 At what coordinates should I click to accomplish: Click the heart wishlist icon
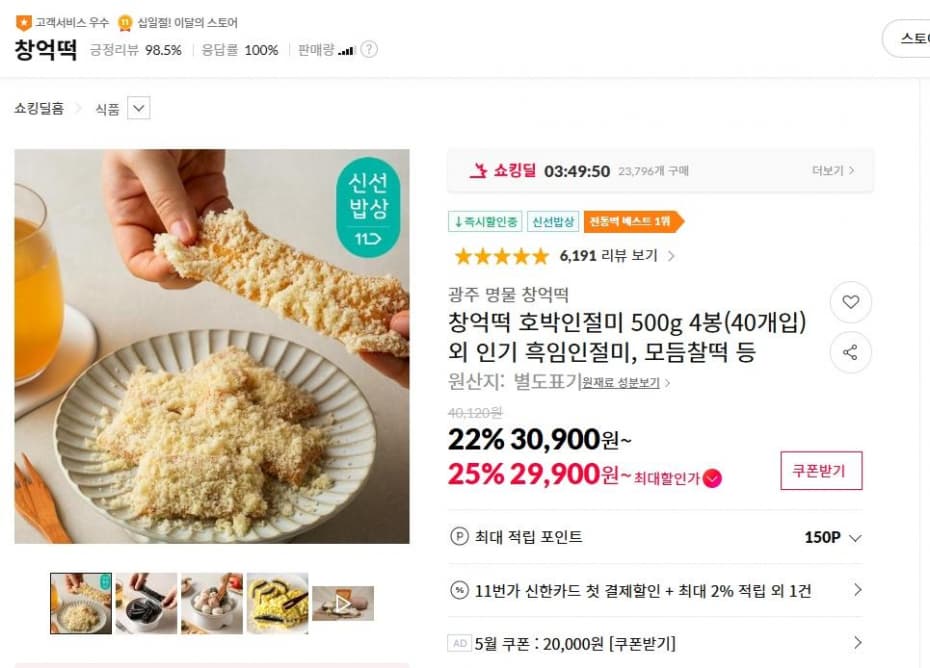[851, 302]
